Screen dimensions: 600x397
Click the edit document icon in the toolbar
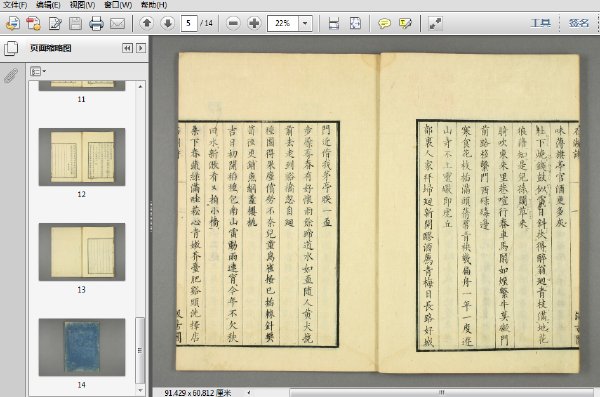(55, 23)
